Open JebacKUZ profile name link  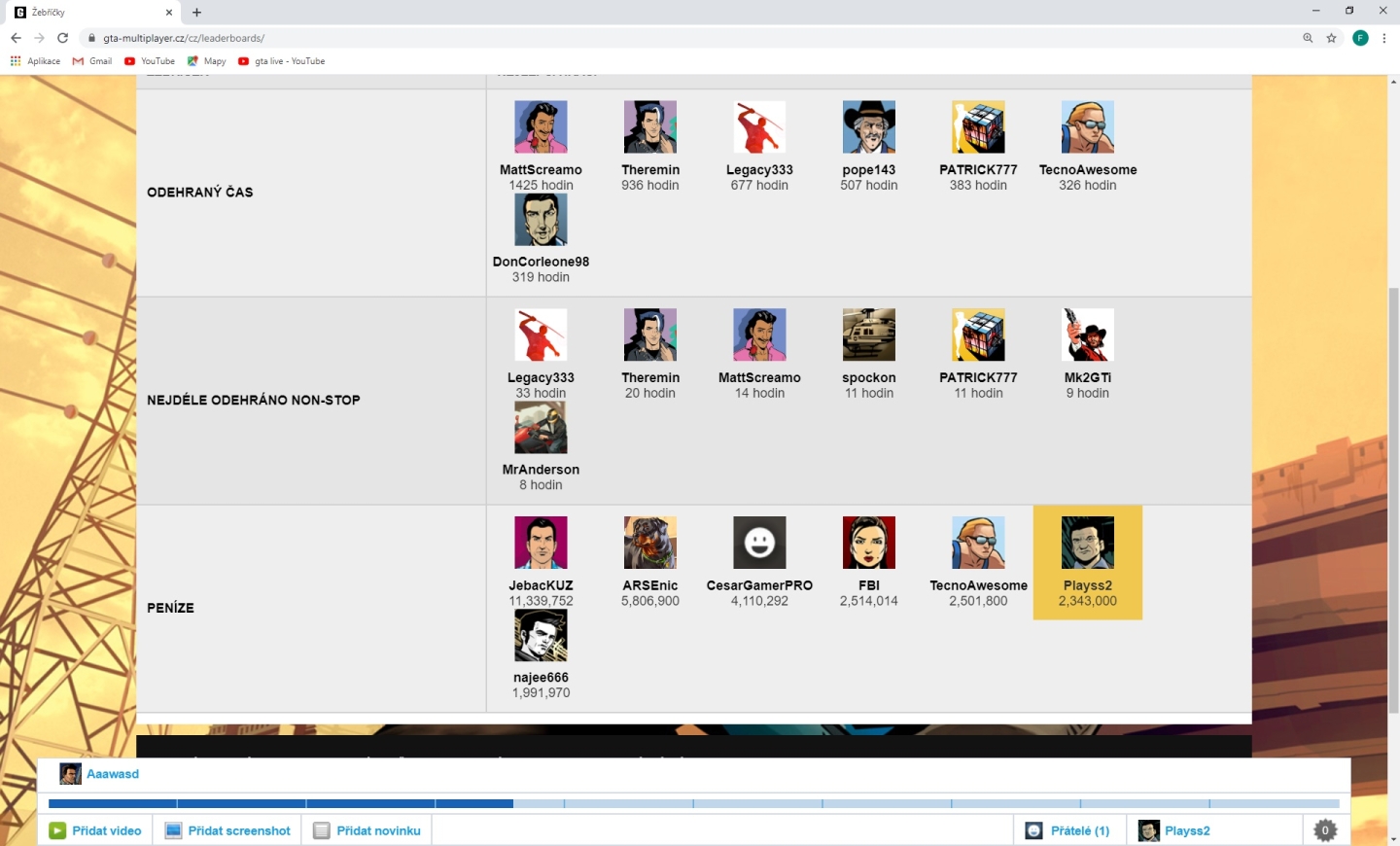click(541, 585)
